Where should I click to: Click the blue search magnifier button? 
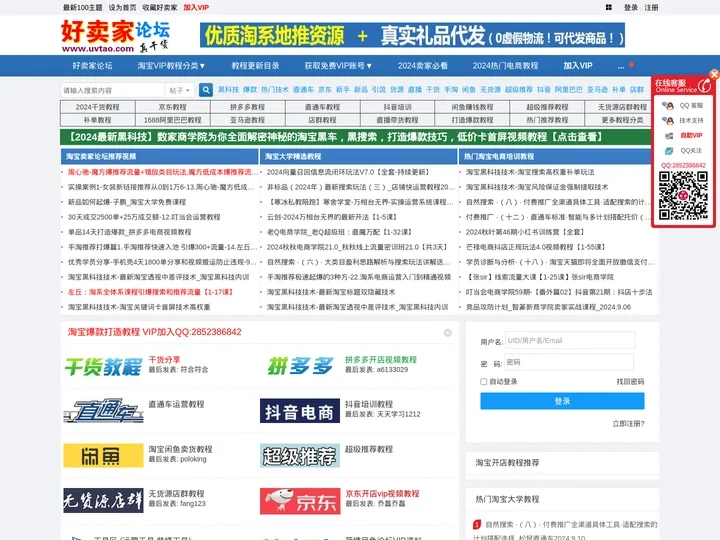(x=206, y=90)
